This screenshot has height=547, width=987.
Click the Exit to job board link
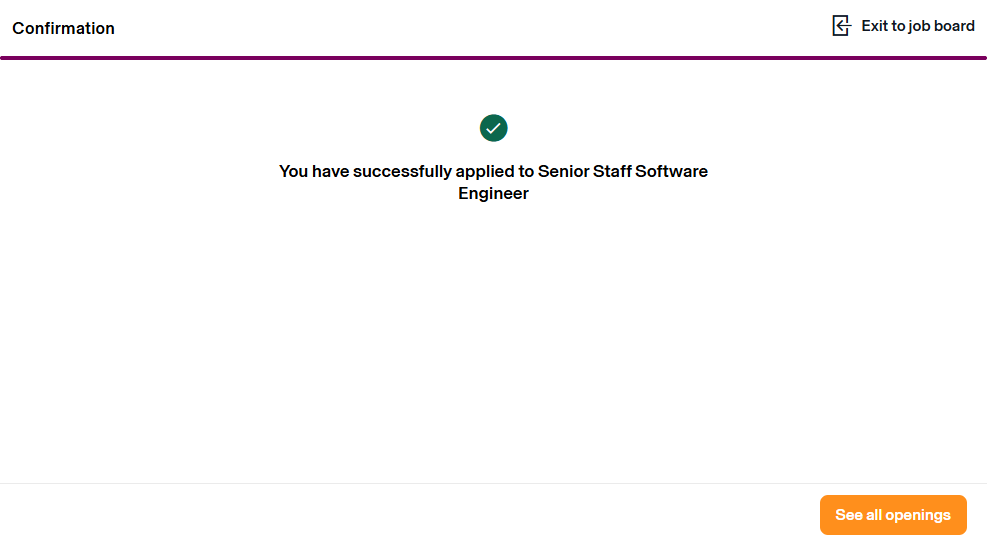click(x=917, y=26)
